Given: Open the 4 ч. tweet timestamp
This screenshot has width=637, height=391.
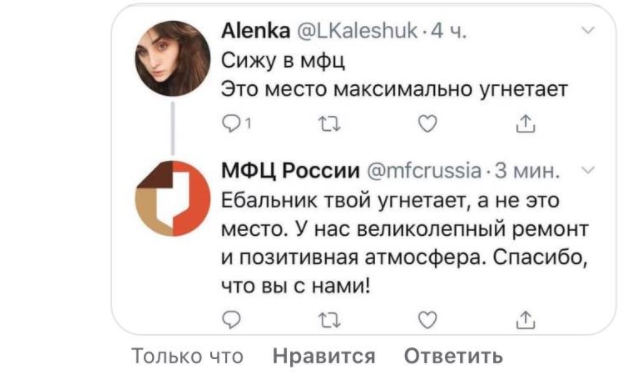Looking at the screenshot, I should coord(448,30).
